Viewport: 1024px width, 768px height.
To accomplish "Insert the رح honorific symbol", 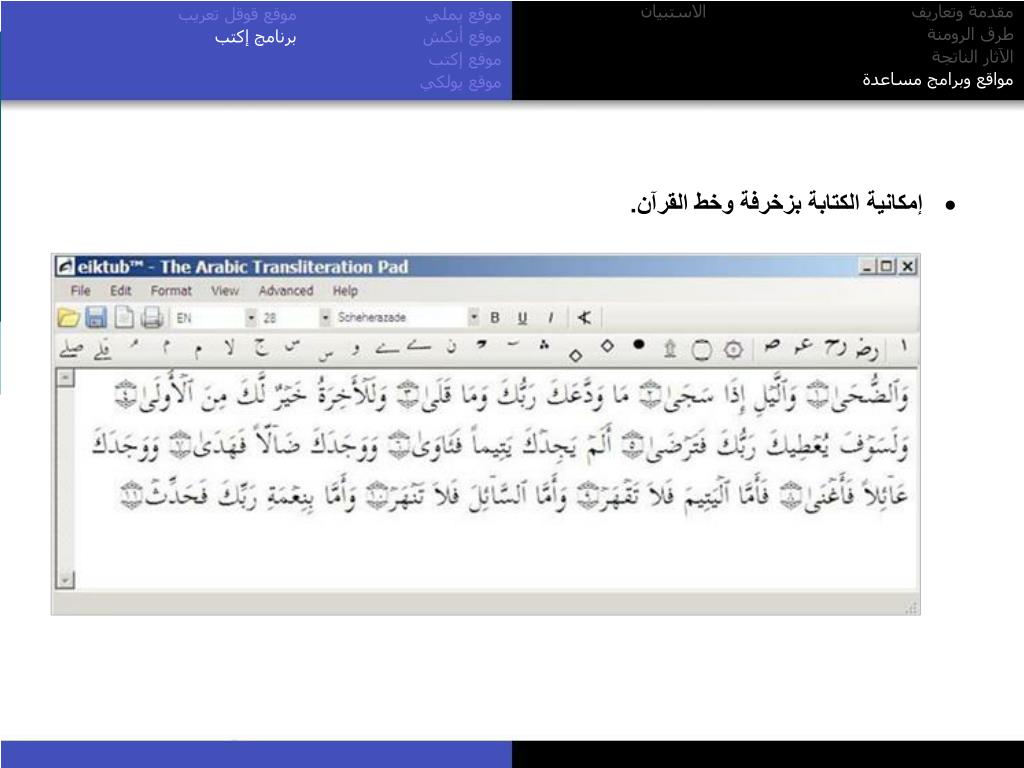I will pos(835,347).
